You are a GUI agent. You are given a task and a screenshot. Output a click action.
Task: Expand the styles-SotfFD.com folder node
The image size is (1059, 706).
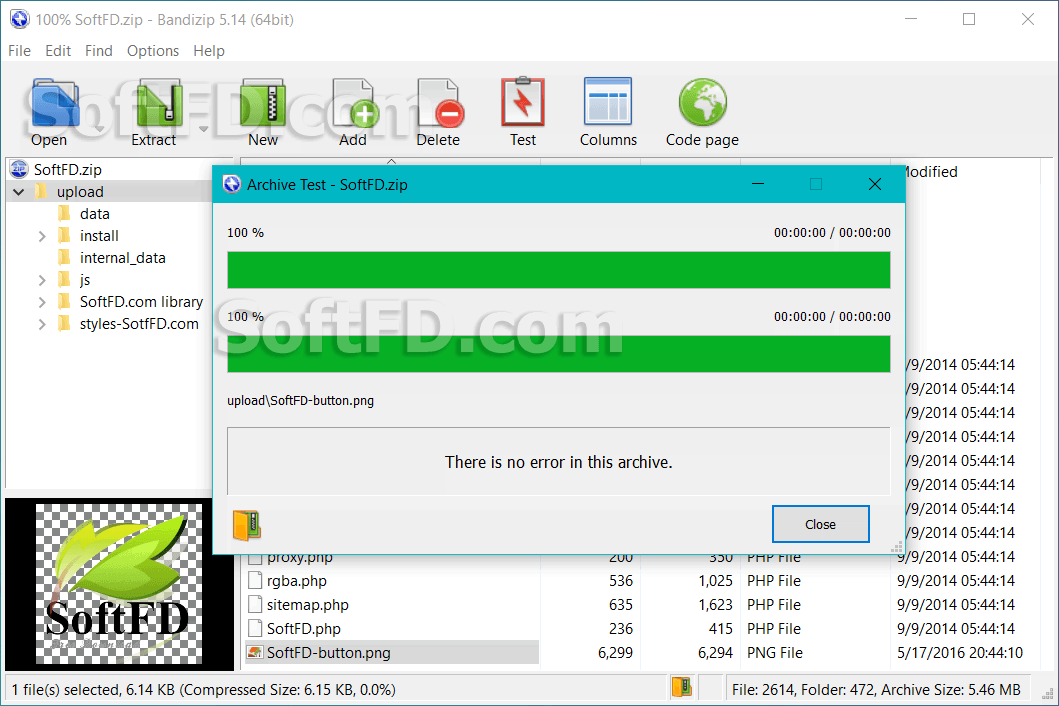tap(42, 324)
